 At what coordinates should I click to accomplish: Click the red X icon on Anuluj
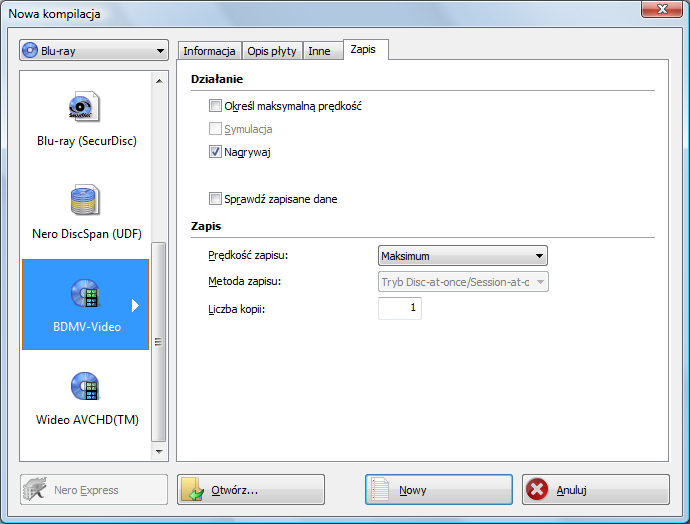coord(537,489)
